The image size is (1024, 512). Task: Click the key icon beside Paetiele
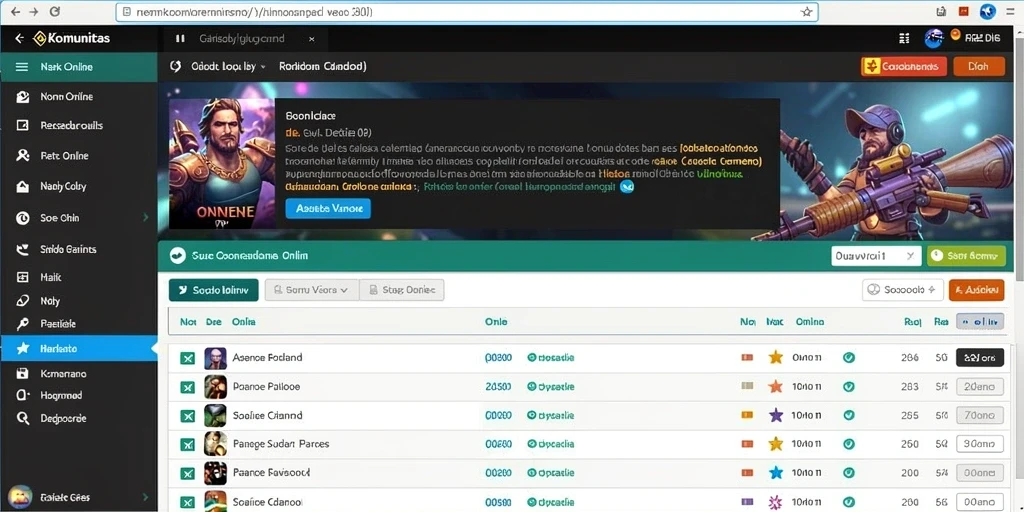[23, 324]
